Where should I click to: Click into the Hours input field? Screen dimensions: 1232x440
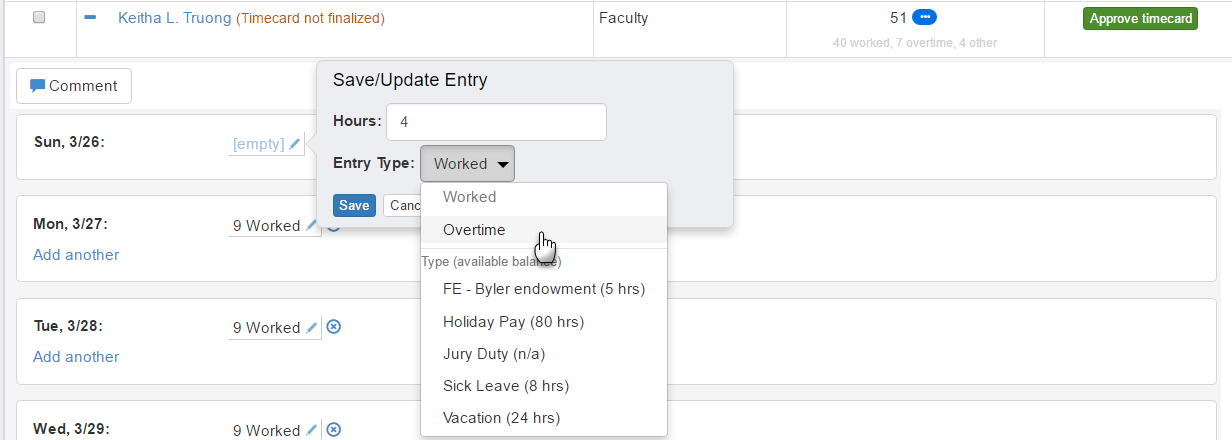[496, 122]
